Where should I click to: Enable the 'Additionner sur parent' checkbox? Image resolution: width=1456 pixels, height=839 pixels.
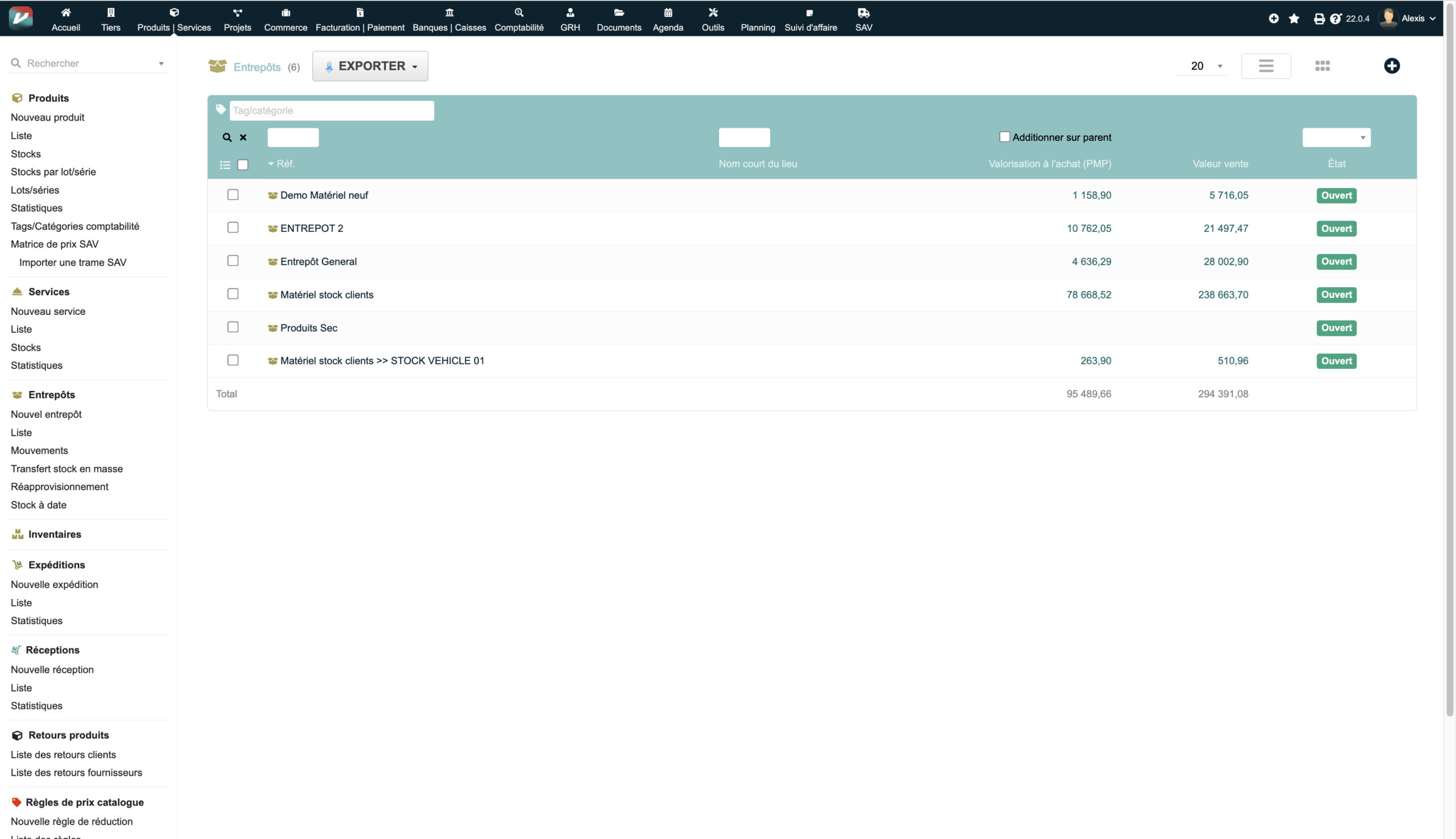pos(1004,136)
